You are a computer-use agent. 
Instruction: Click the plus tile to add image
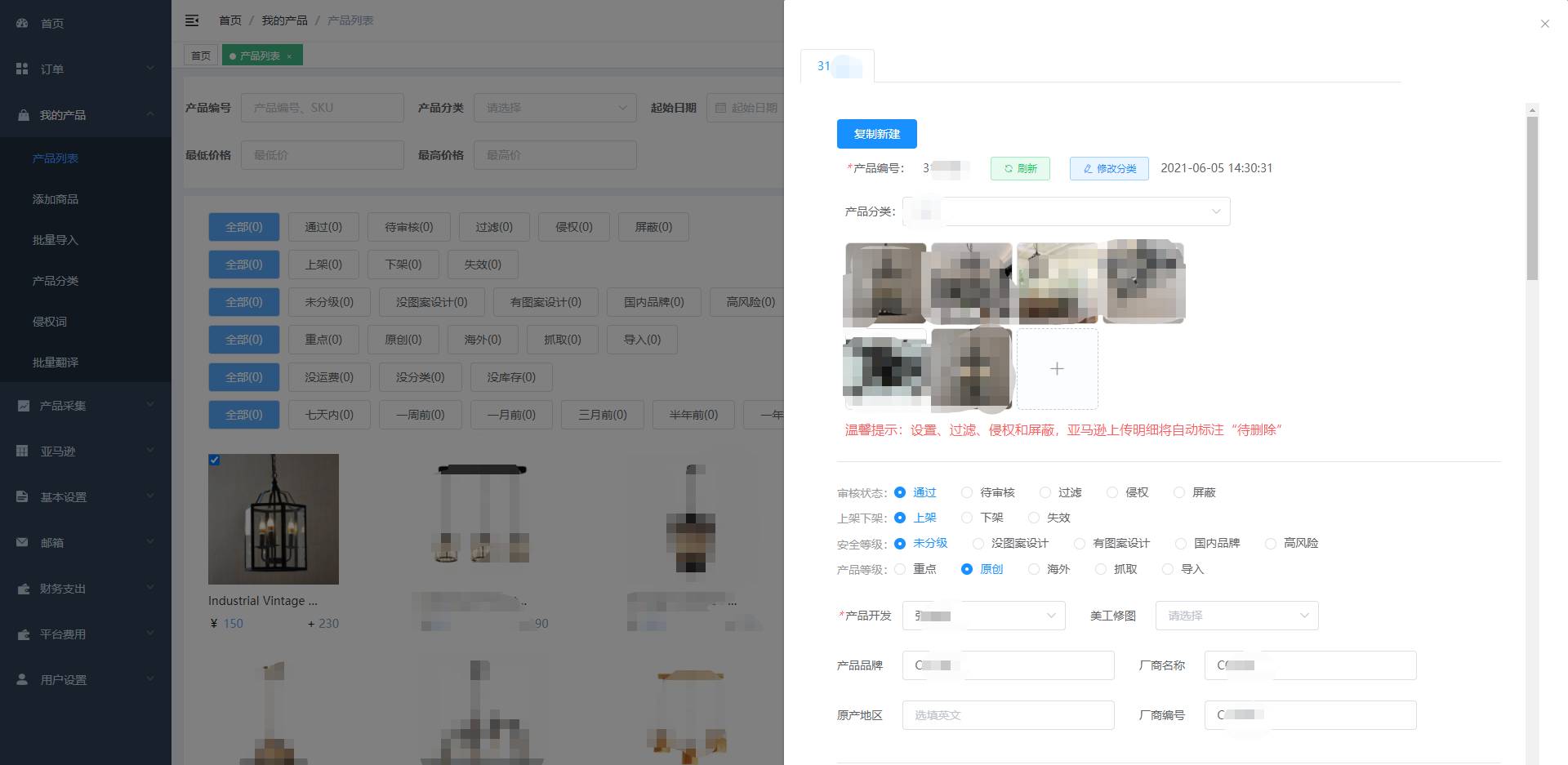coord(1057,369)
